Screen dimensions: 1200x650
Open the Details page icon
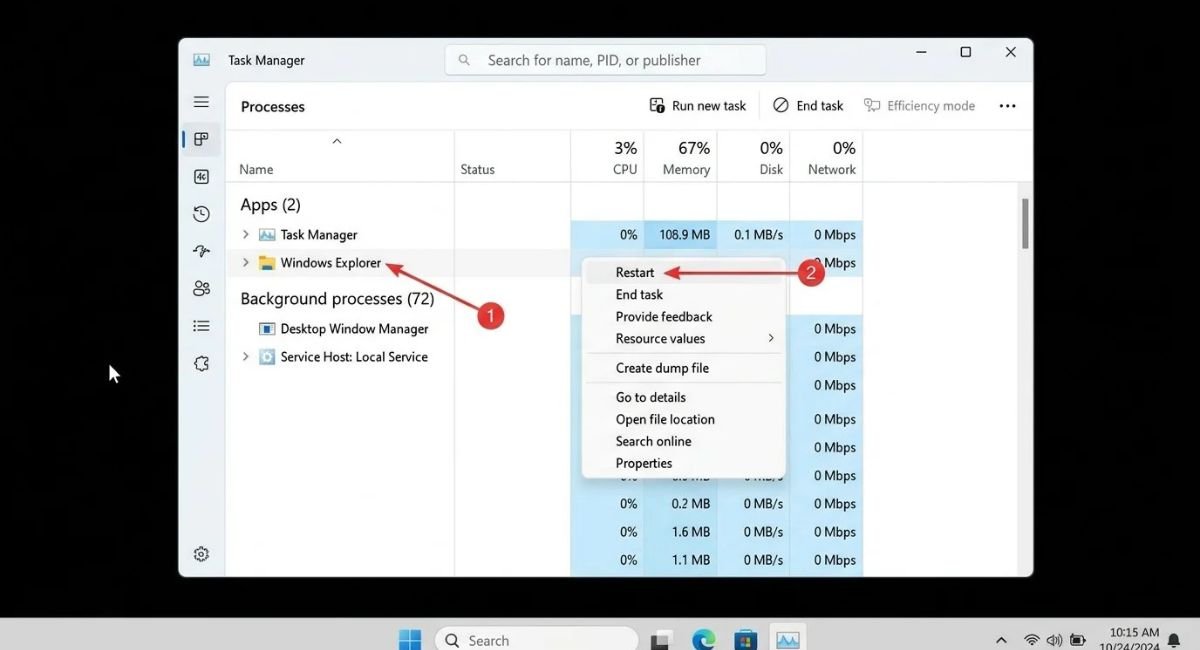click(201, 326)
